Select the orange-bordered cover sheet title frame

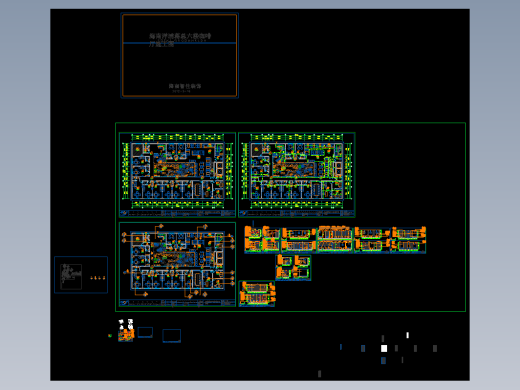click(x=180, y=55)
